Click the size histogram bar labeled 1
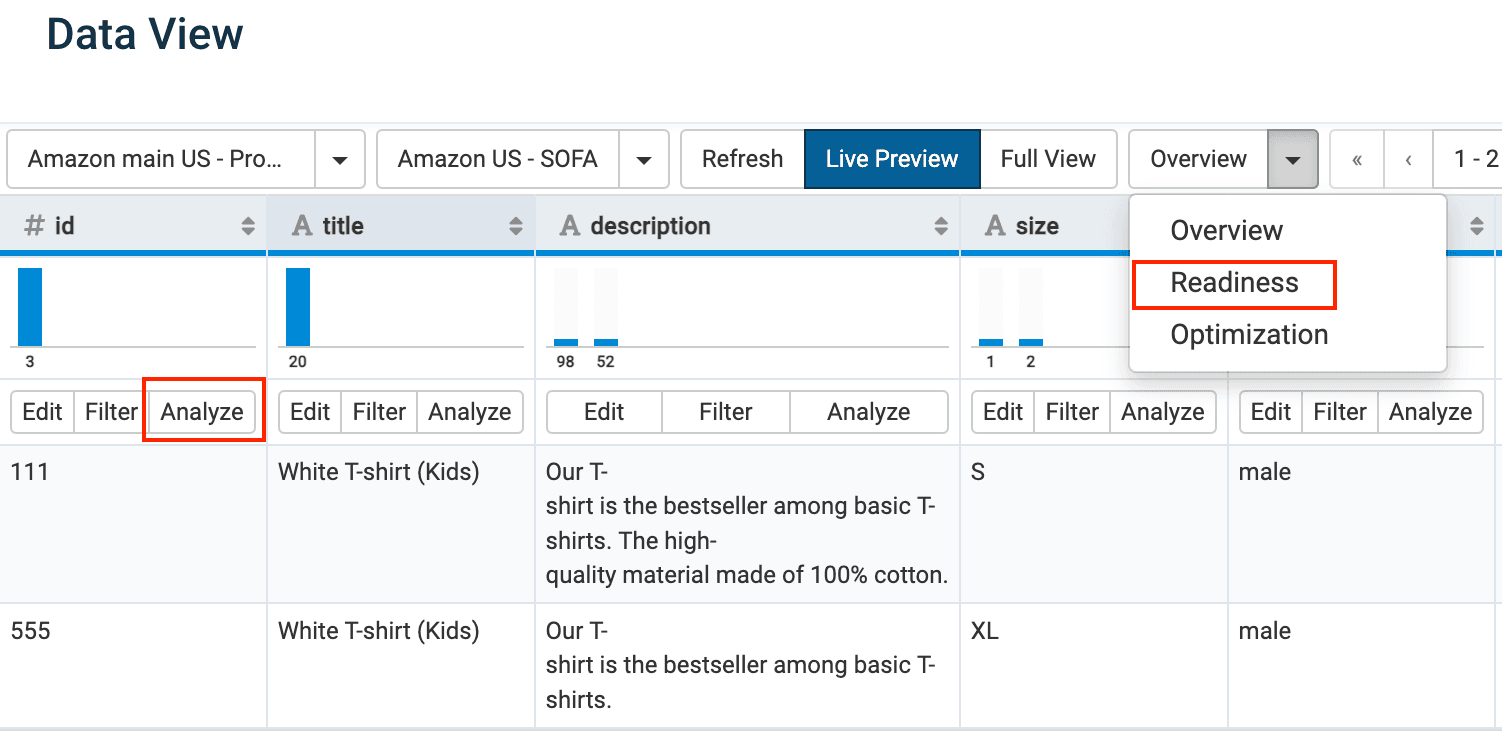 coord(991,342)
